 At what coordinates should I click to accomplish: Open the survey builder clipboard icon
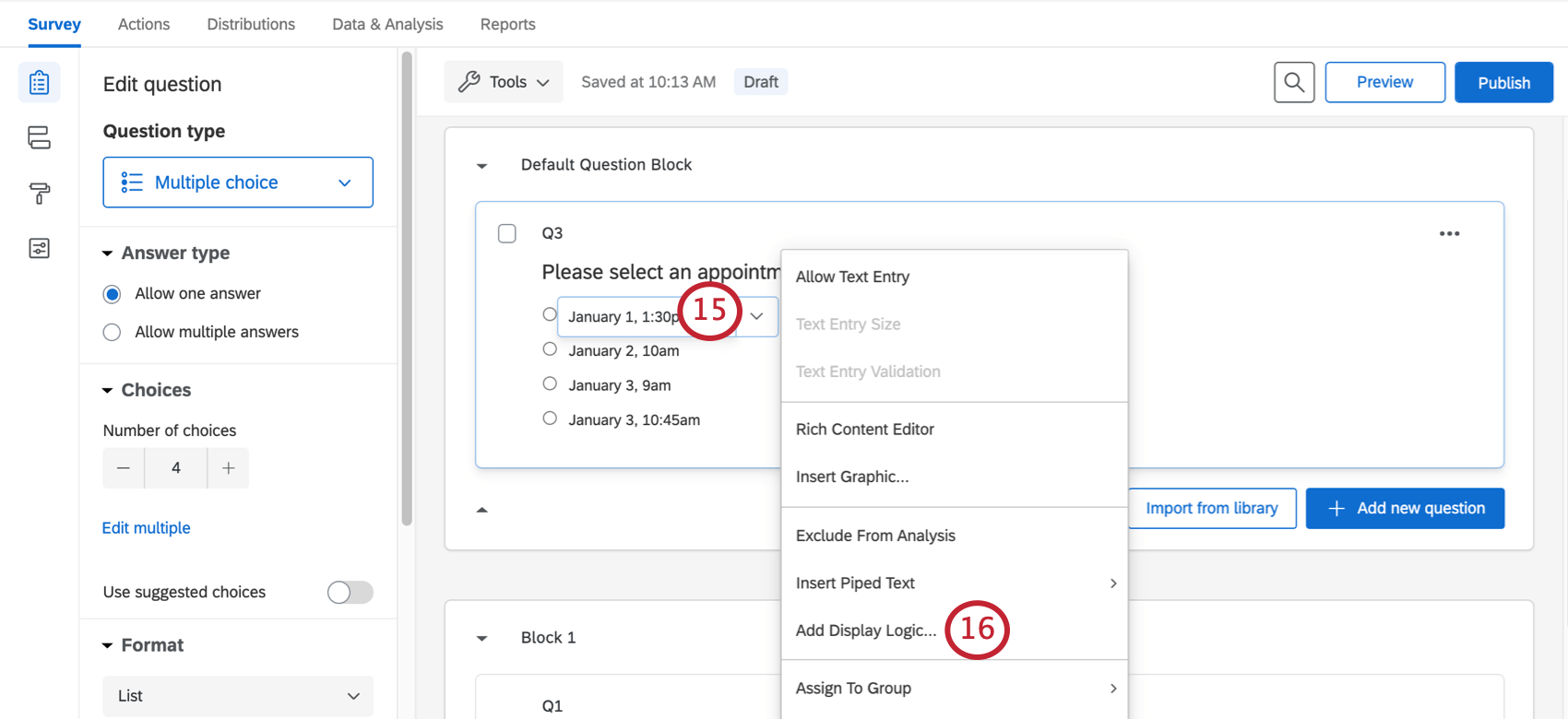pyautogui.click(x=39, y=83)
